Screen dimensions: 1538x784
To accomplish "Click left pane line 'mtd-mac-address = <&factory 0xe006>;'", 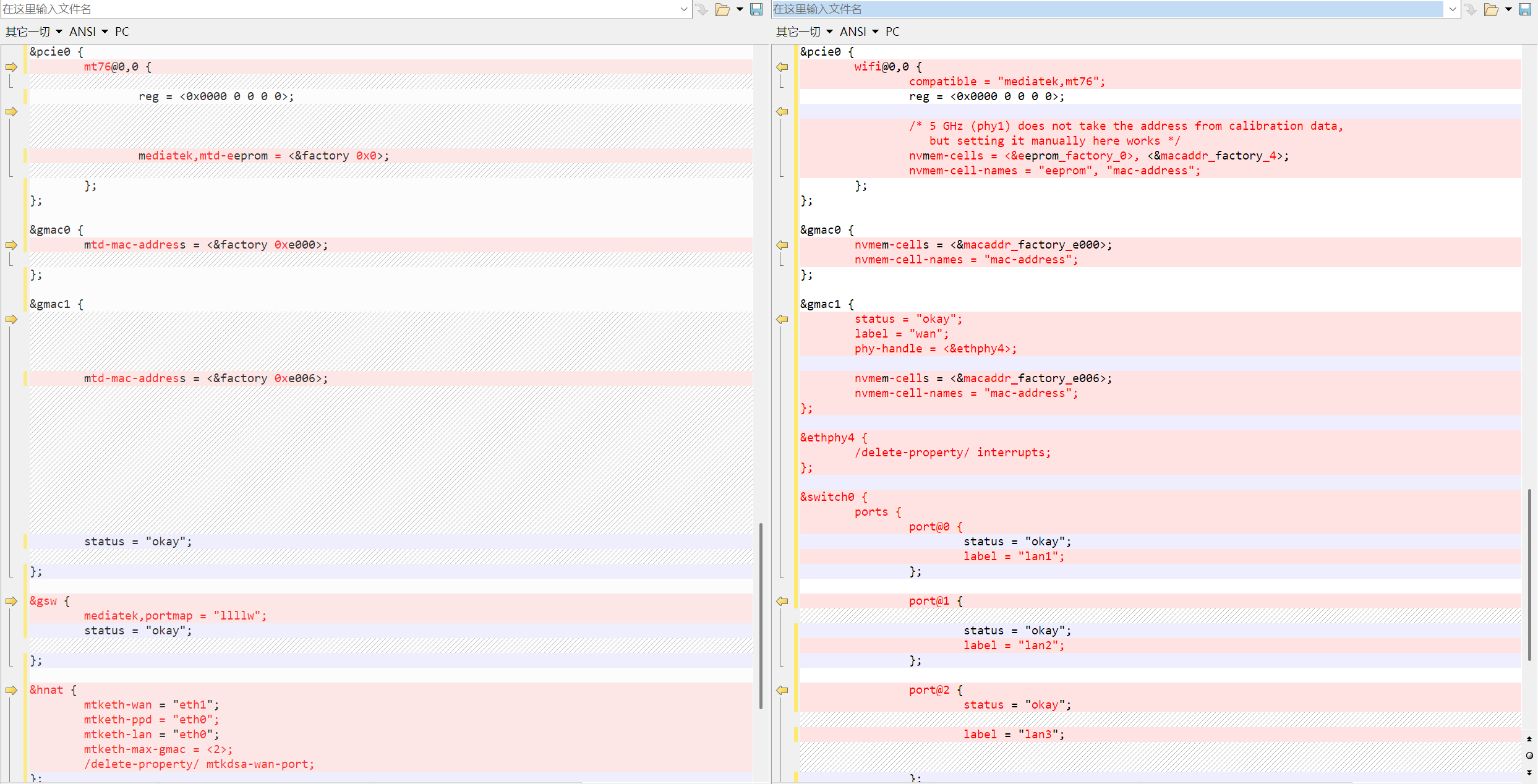I will (206, 378).
